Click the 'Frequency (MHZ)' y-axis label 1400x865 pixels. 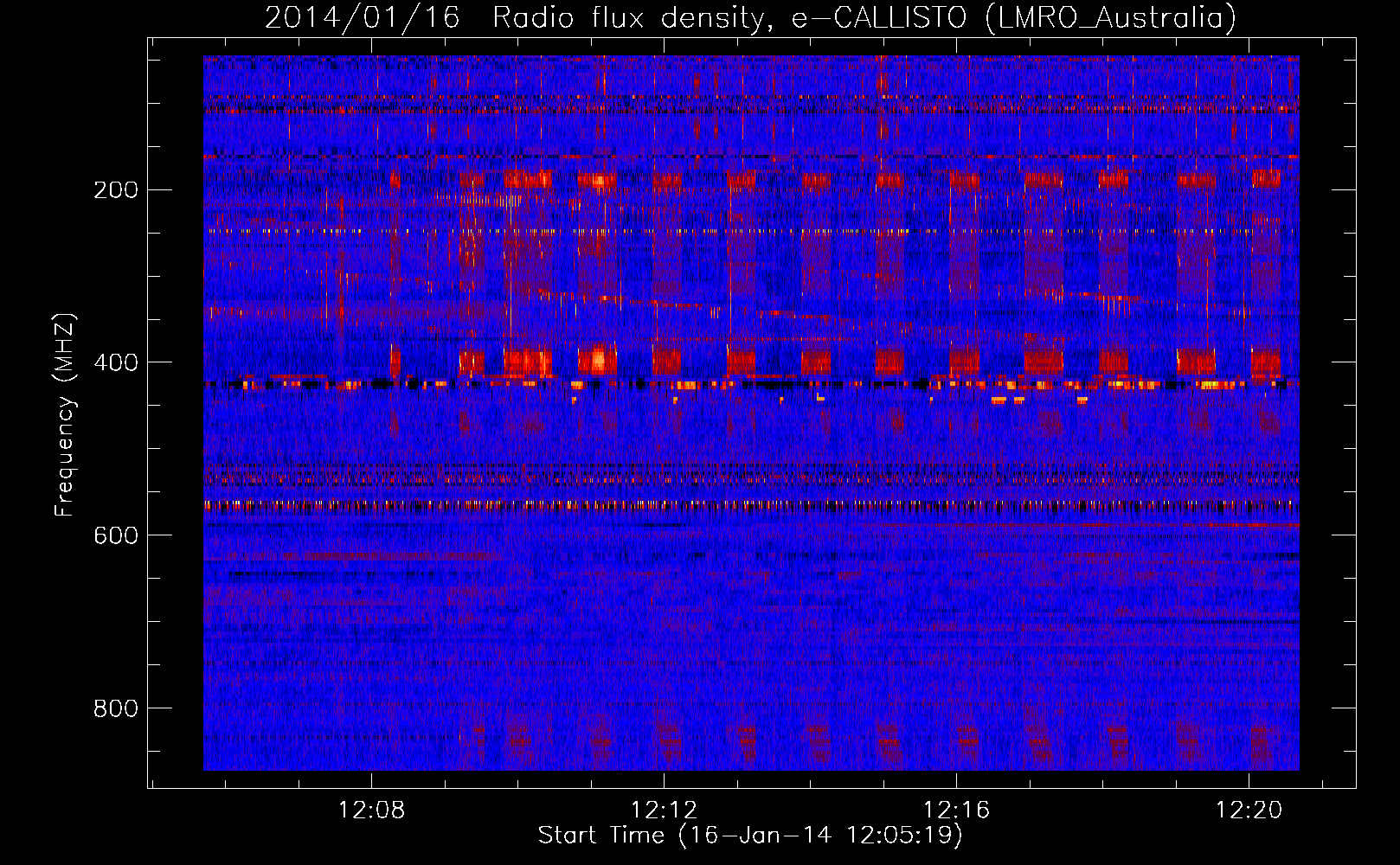pos(65,414)
